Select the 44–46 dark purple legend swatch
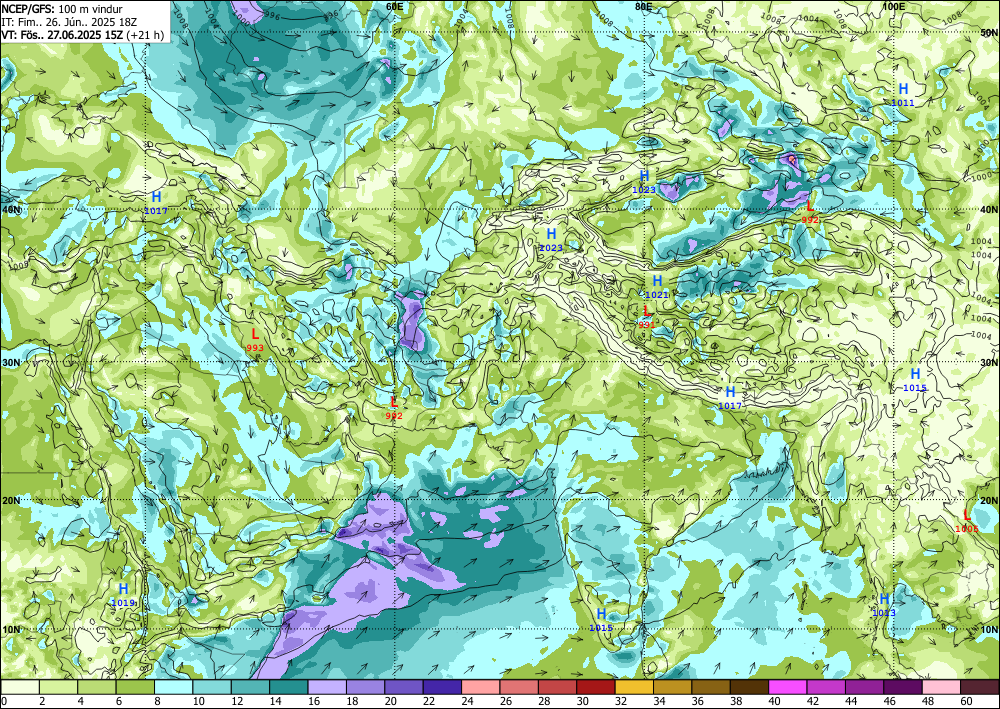 865,687
